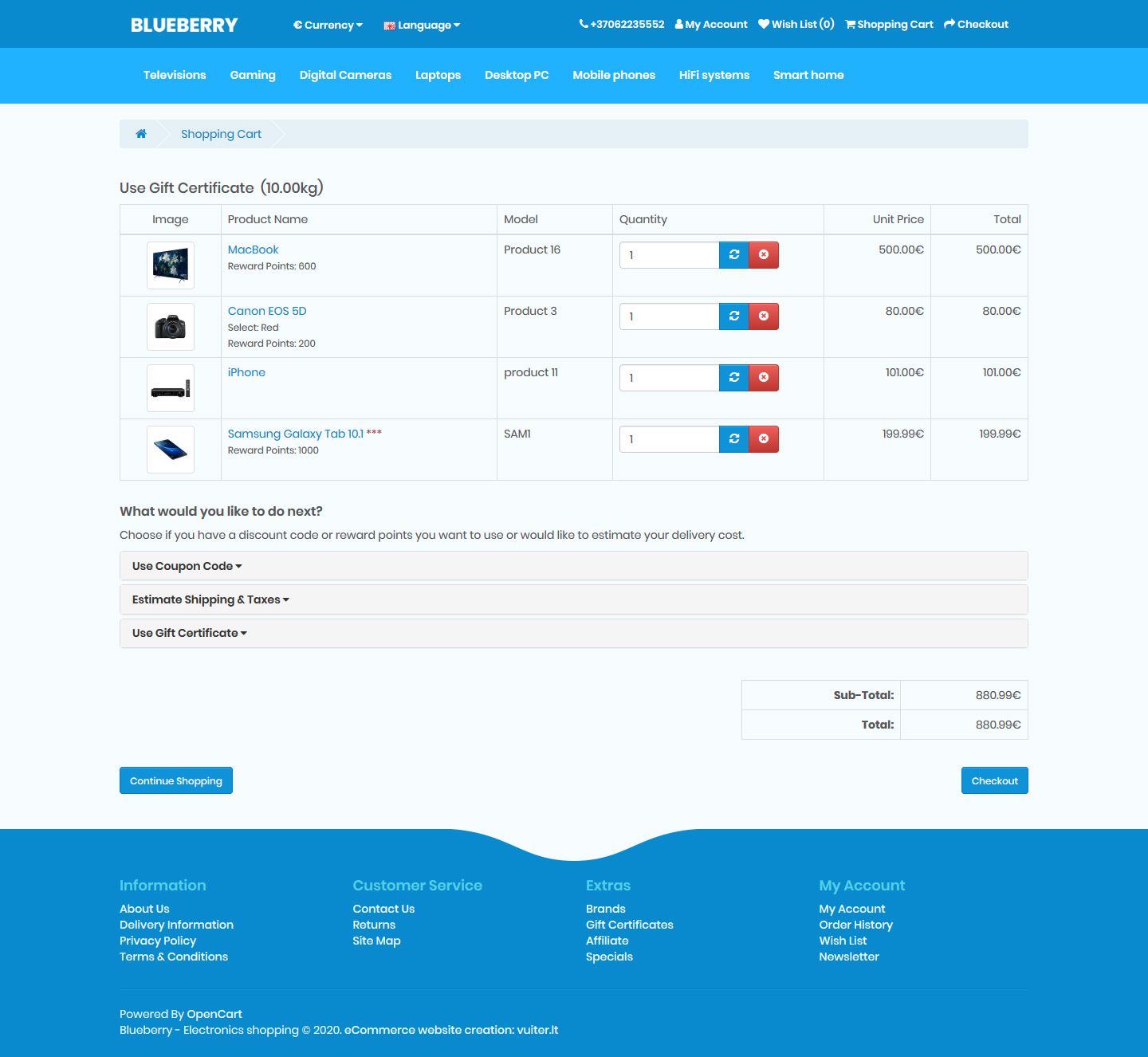
Task: Click the Checkout link in top bar
Action: 976,25
